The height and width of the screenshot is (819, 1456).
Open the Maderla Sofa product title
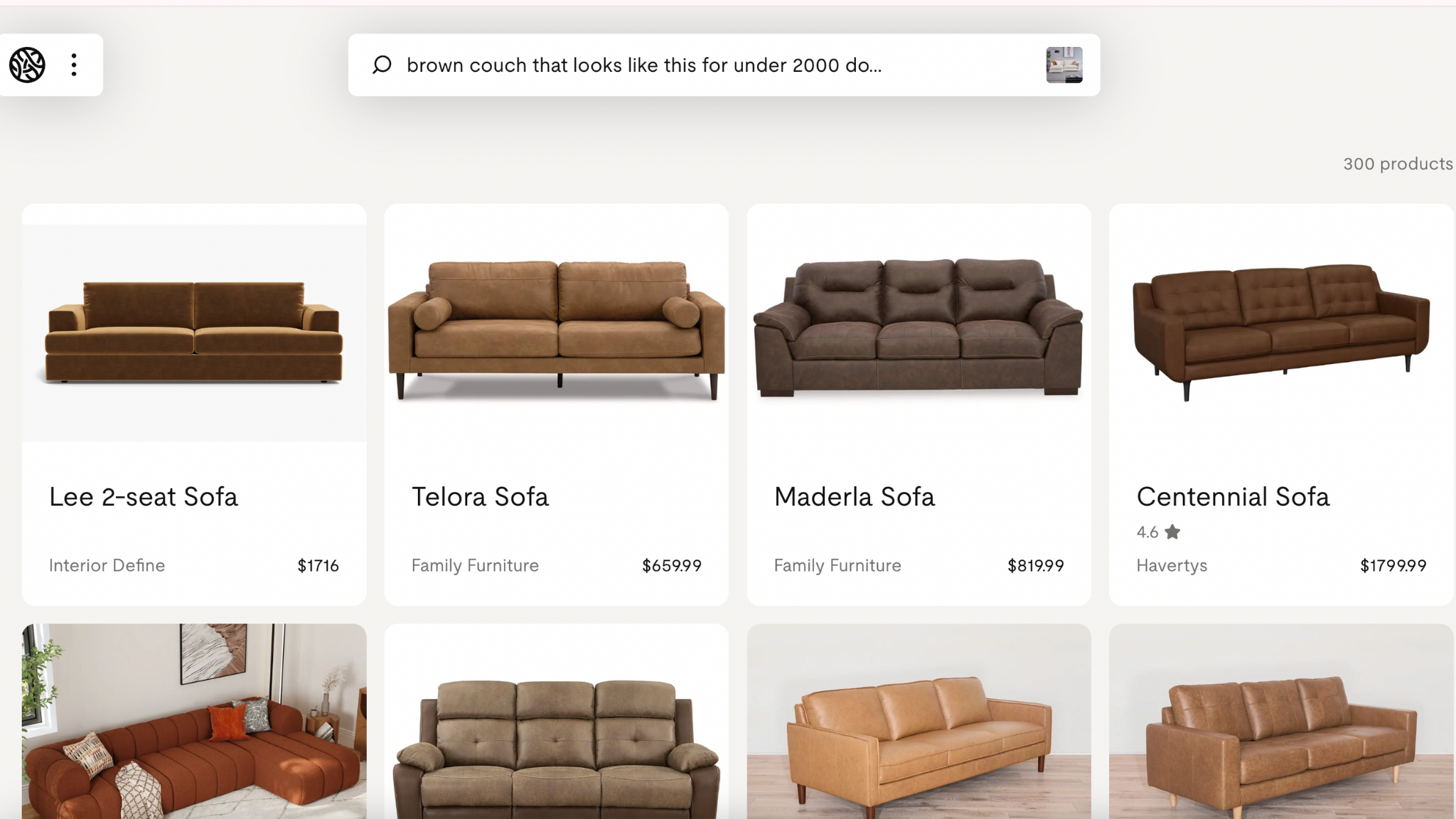pos(855,496)
